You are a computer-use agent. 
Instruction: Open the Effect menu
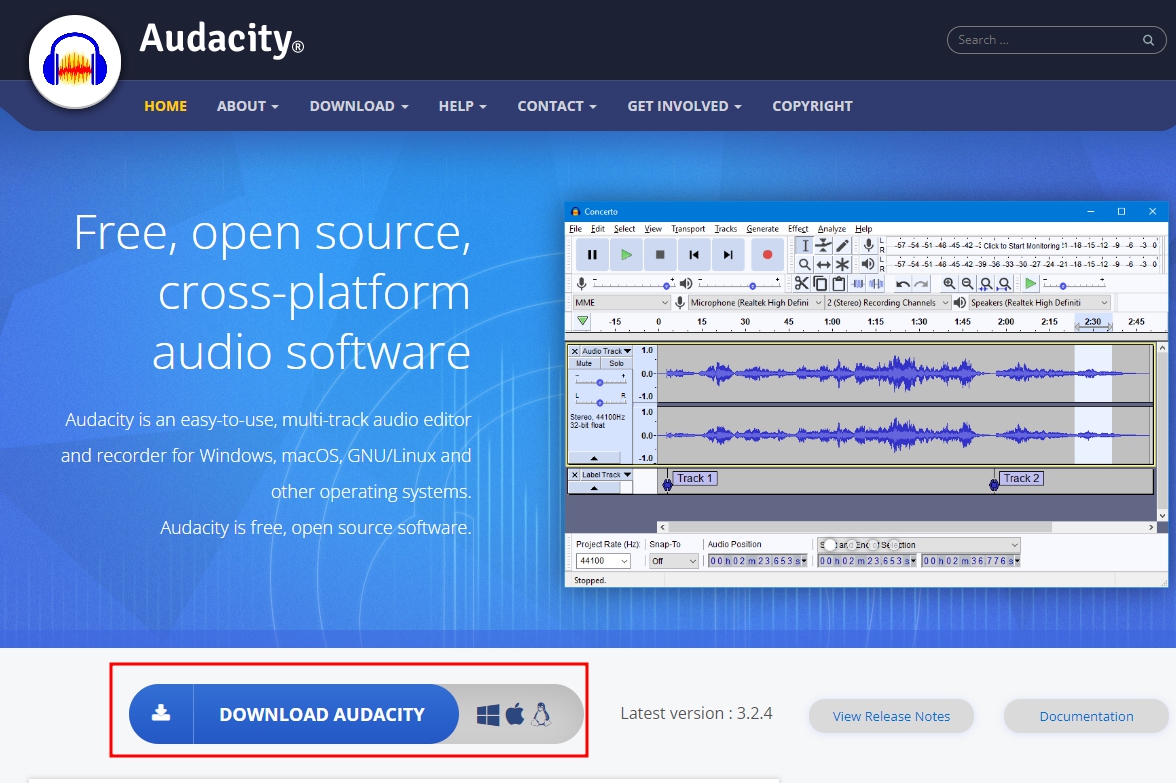(x=798, y=229)
